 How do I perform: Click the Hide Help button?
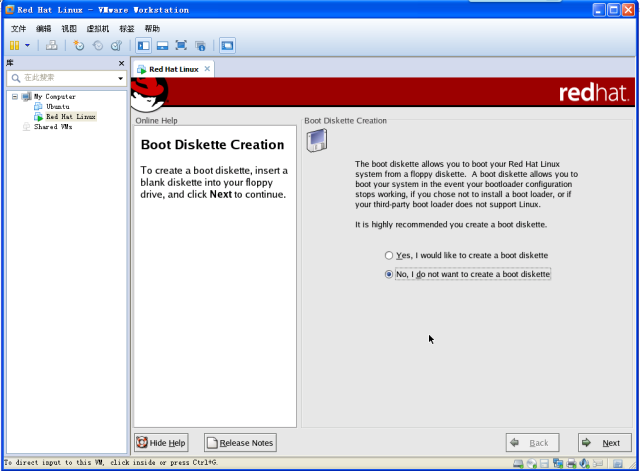[161, 443]
